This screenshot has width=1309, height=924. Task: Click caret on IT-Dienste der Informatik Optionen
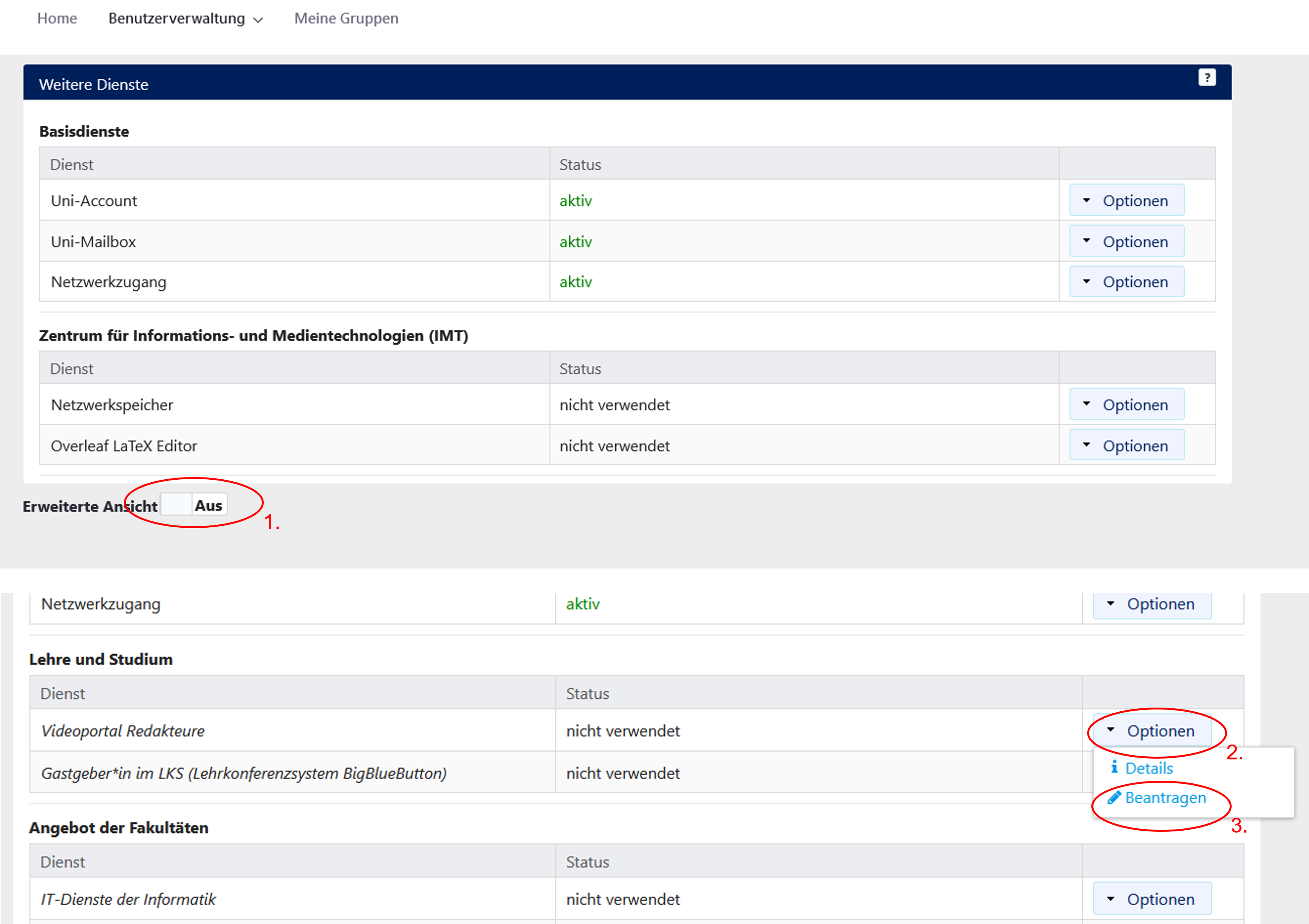(1110, 899)
